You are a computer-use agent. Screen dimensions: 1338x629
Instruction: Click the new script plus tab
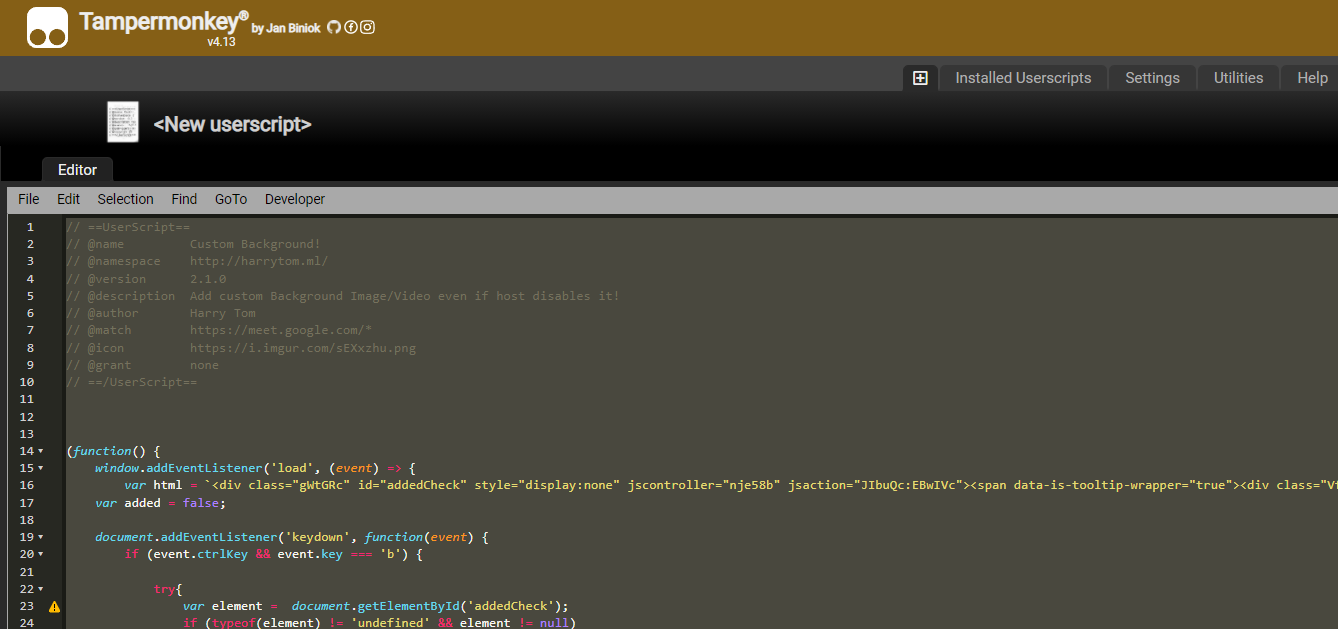point(920,78)
